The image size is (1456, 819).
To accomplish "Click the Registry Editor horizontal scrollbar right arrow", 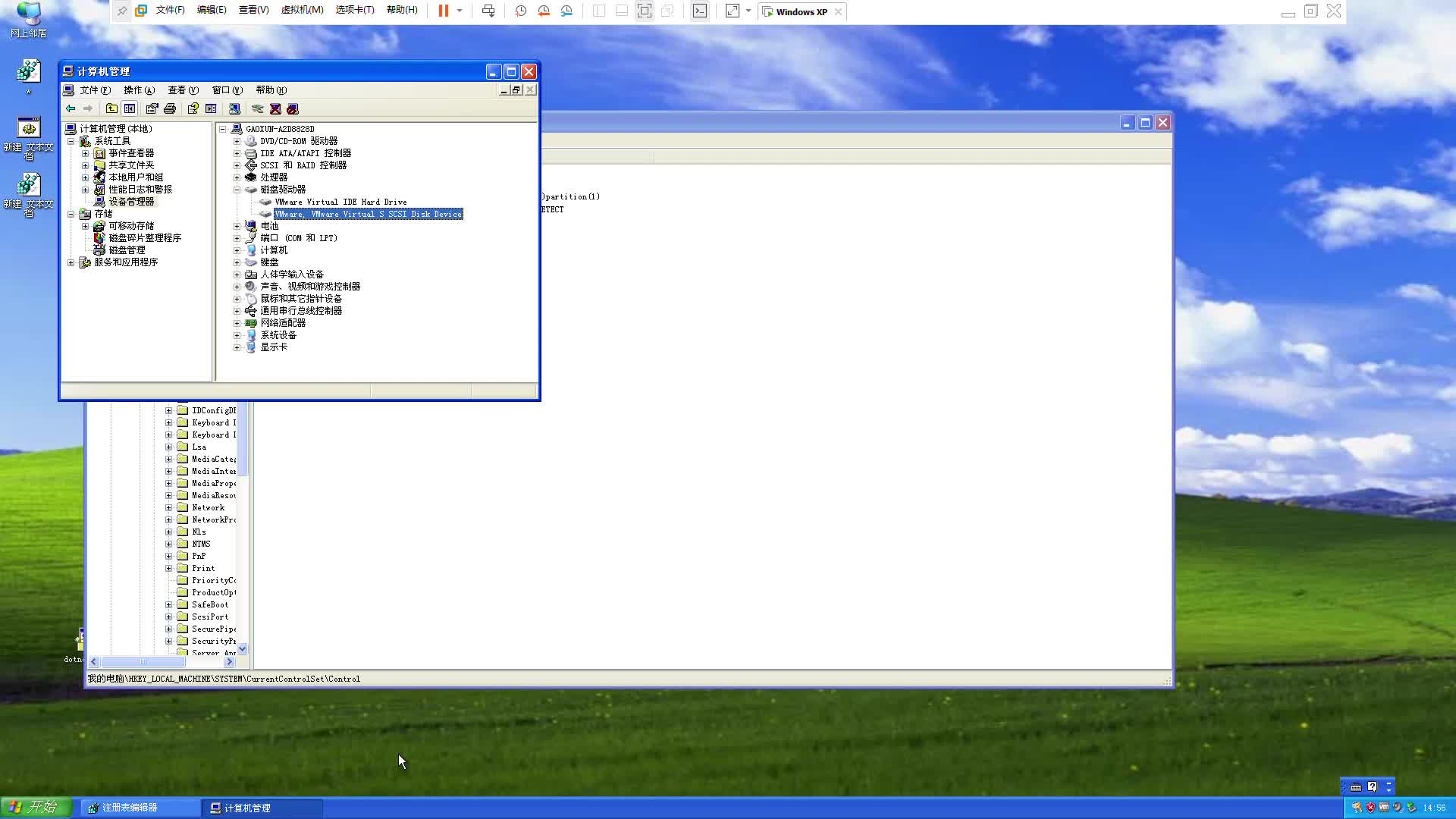I will point(230,662).
